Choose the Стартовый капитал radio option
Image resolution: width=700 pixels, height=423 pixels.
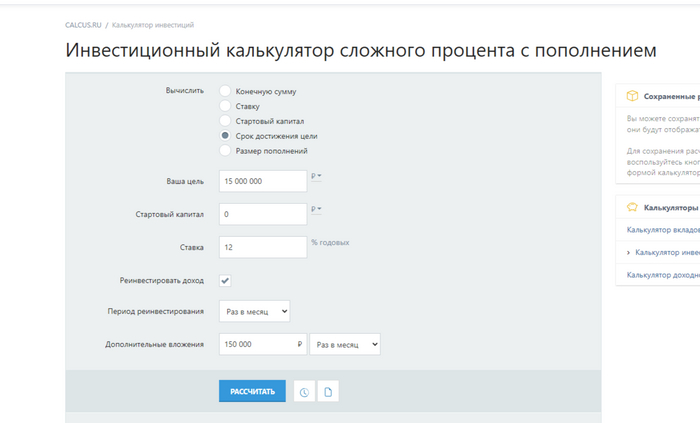click(x=225, y=121)
